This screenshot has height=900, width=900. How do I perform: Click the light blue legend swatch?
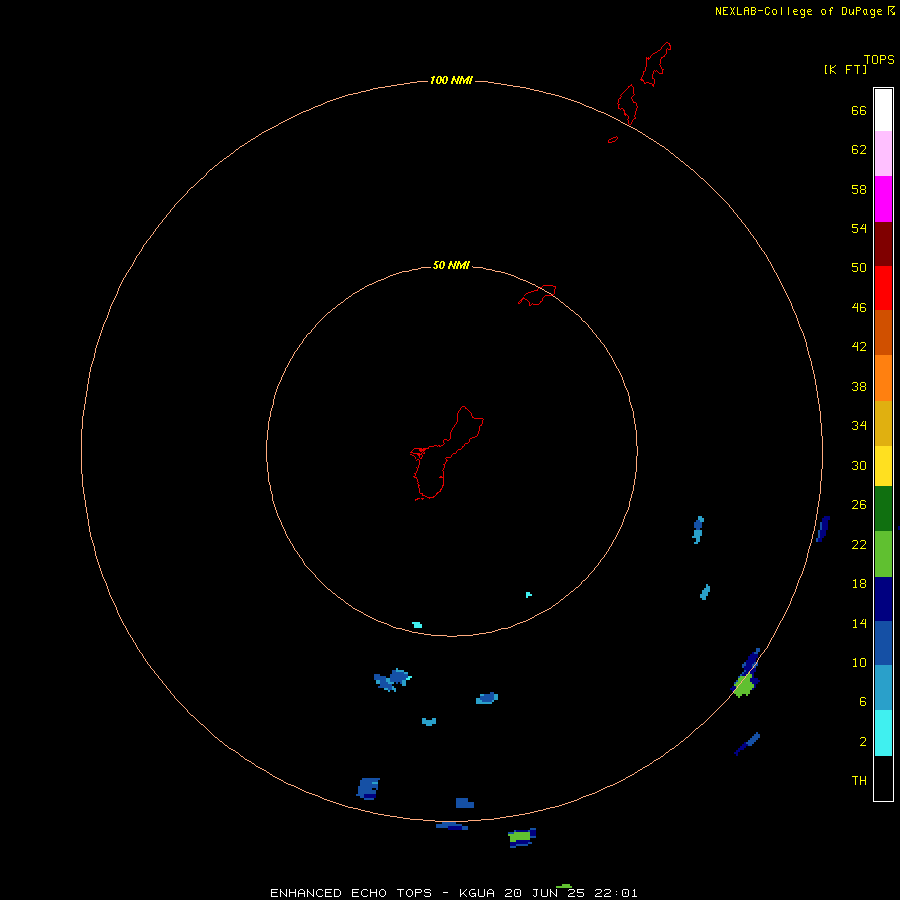pos(883,688)
